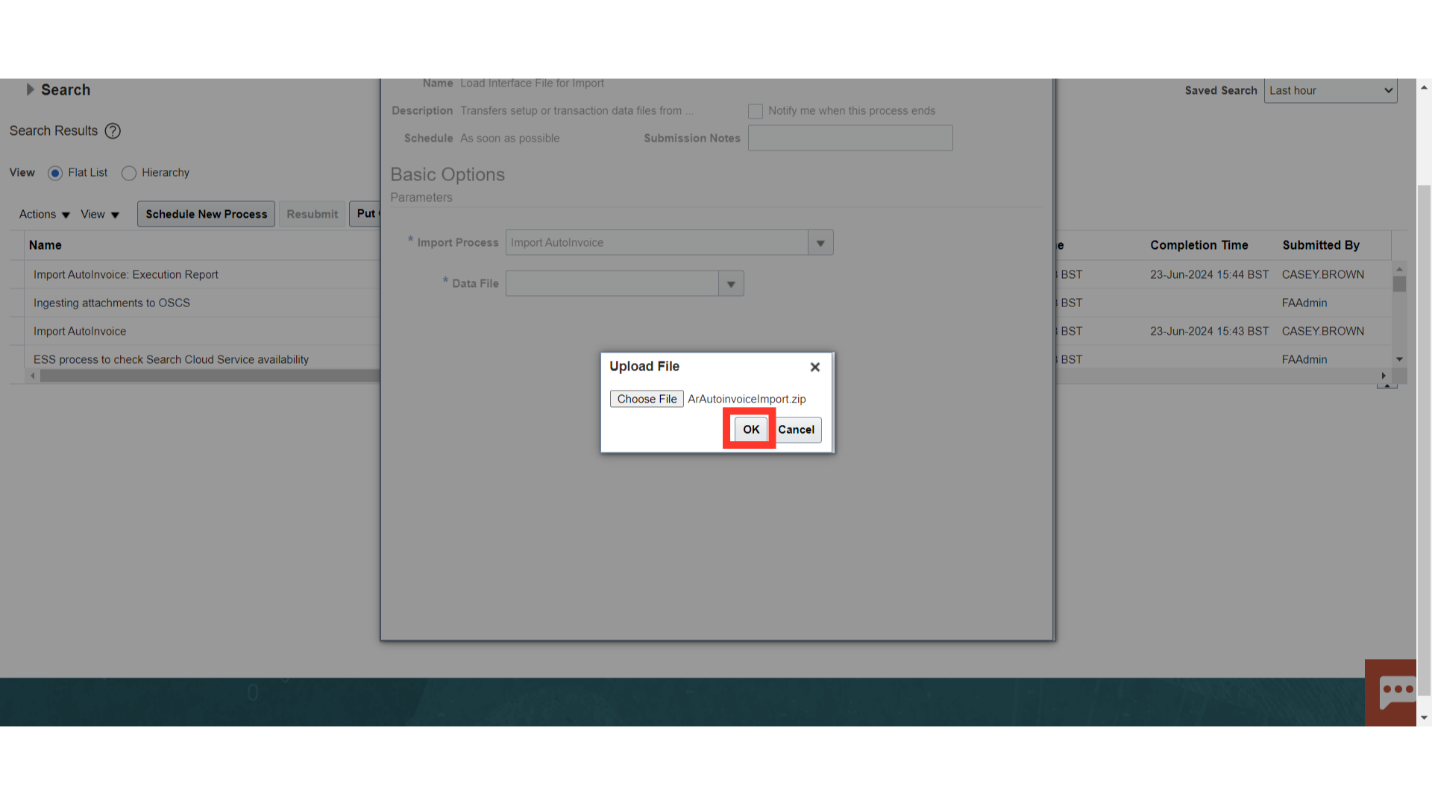Click the Name column header
This screenshot has height=805, width=1432.
pos(45,245)
